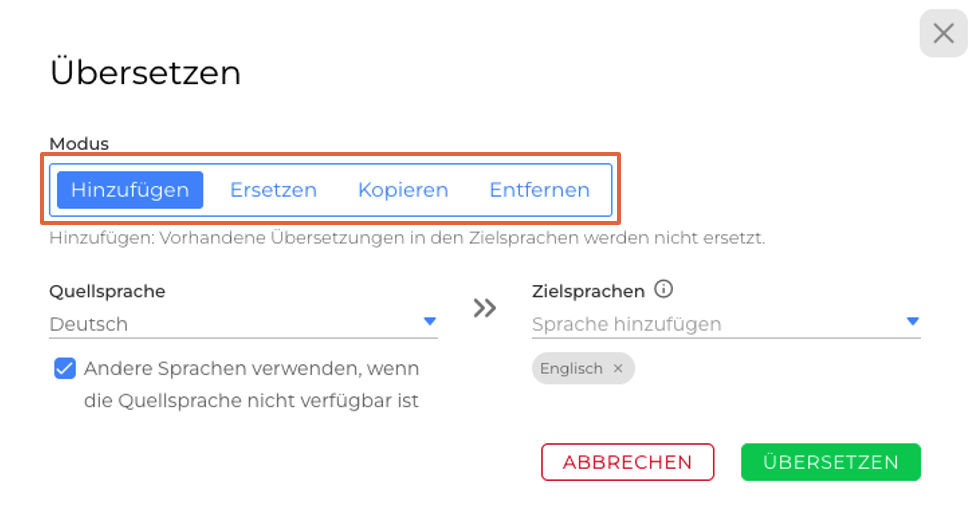Choose the Kopieren mode
Viewport: 980px width, 528px height.
pos(403,190)
